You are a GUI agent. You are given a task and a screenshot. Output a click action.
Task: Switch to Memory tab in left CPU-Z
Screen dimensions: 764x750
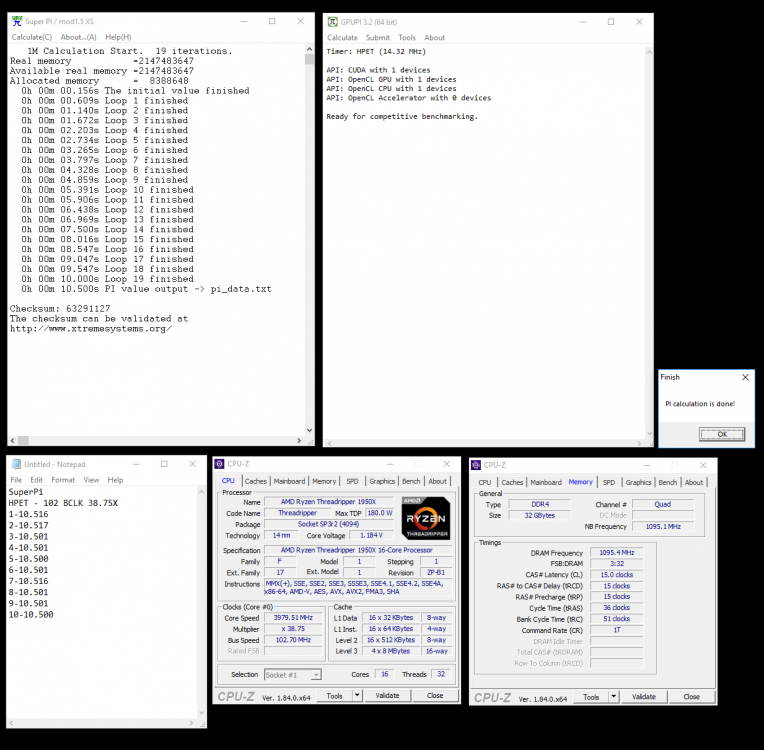click(x=324, y=481)
